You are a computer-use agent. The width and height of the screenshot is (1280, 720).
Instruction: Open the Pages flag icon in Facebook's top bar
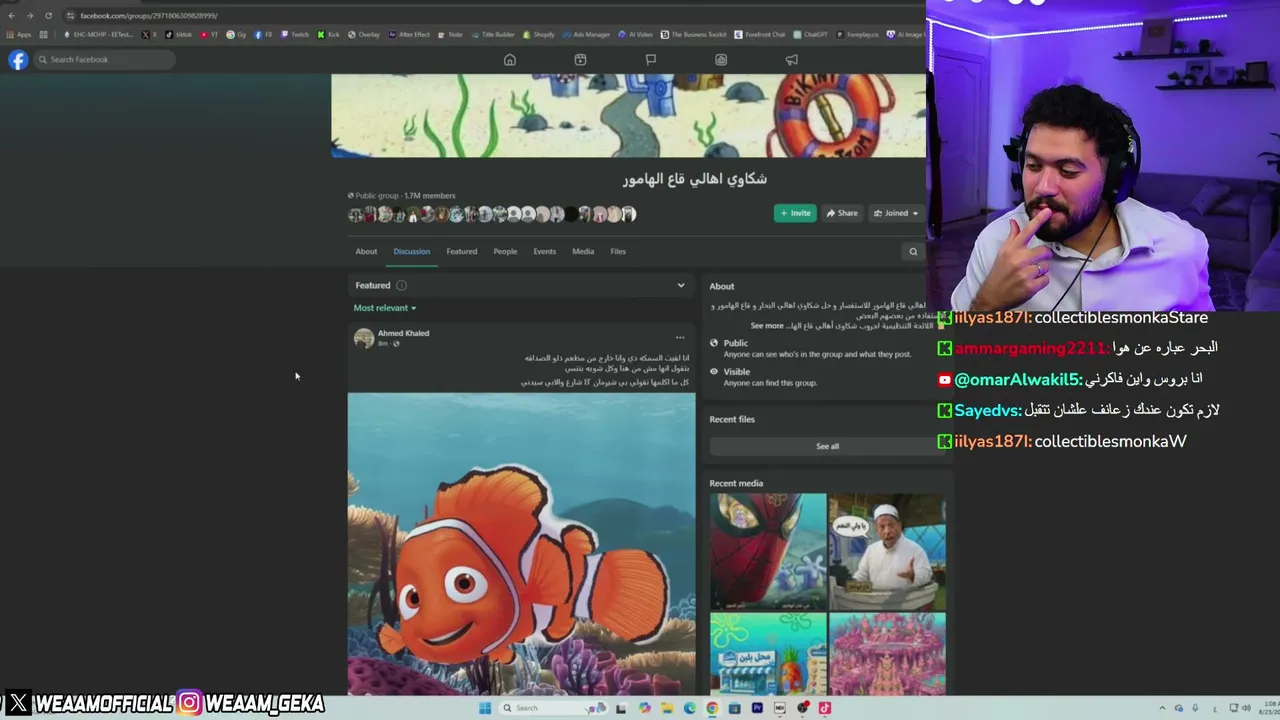click(651, 60)
